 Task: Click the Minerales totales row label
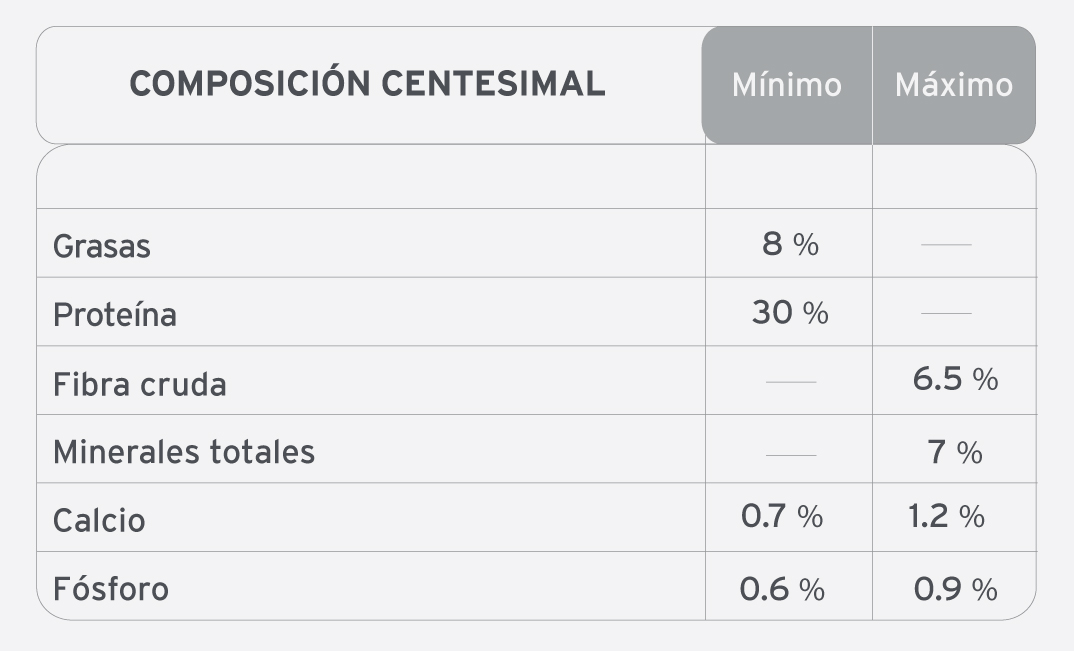(184, 452)
